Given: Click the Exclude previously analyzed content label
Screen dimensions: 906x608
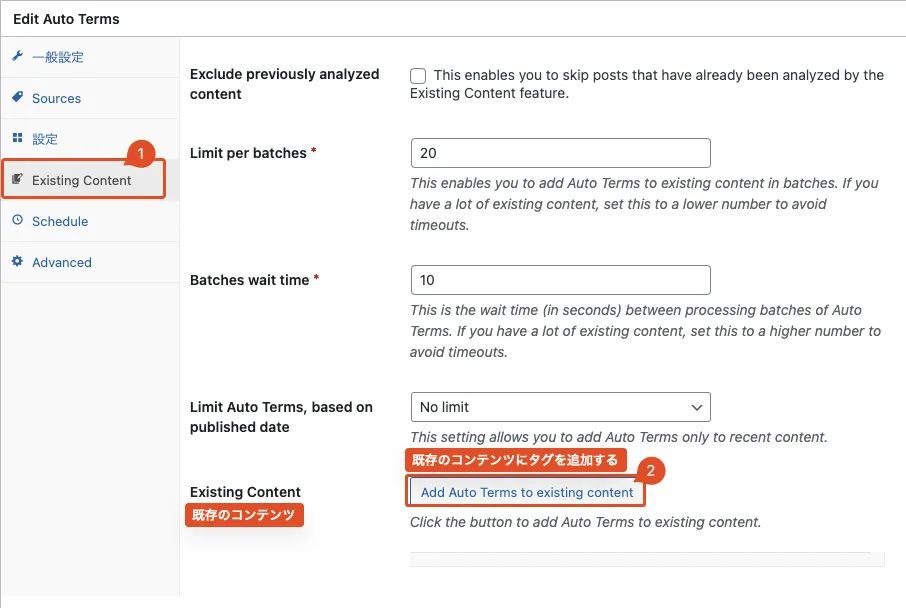Looking at the screenshot, I should 284,84.
